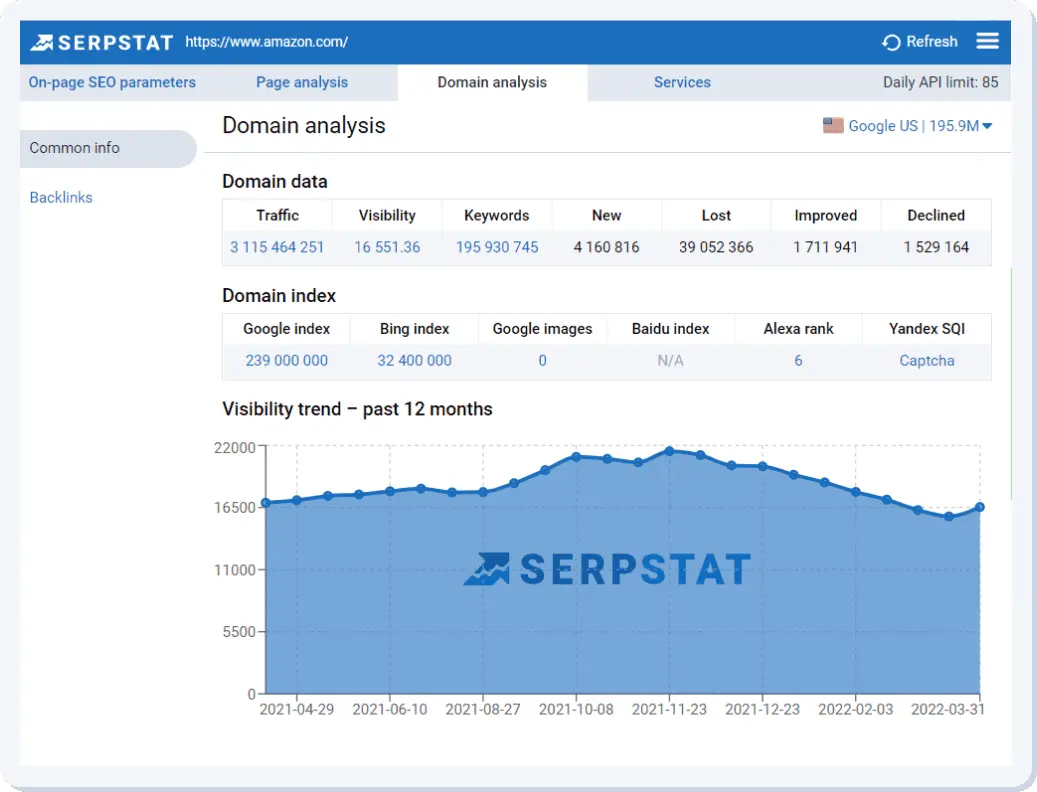Click the US flag icon
Viewport: 1037px width, 792px height.
(x=833, y=126)
